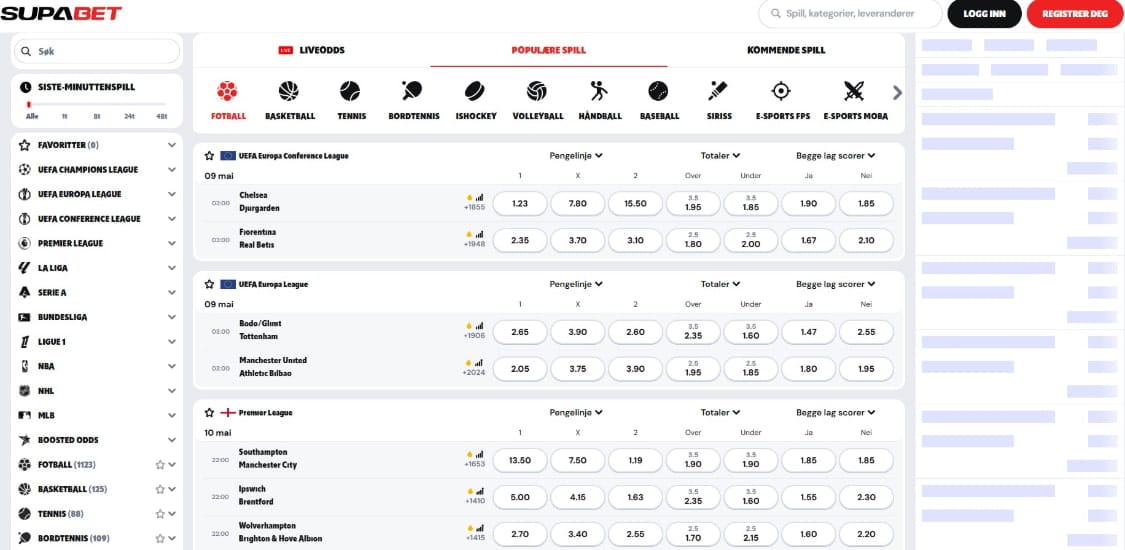The width and height of the screenshot is (1125, 550).
Task: Click the stats icon for Fiorentina vs Real Betis
Action: coord(479,234)
